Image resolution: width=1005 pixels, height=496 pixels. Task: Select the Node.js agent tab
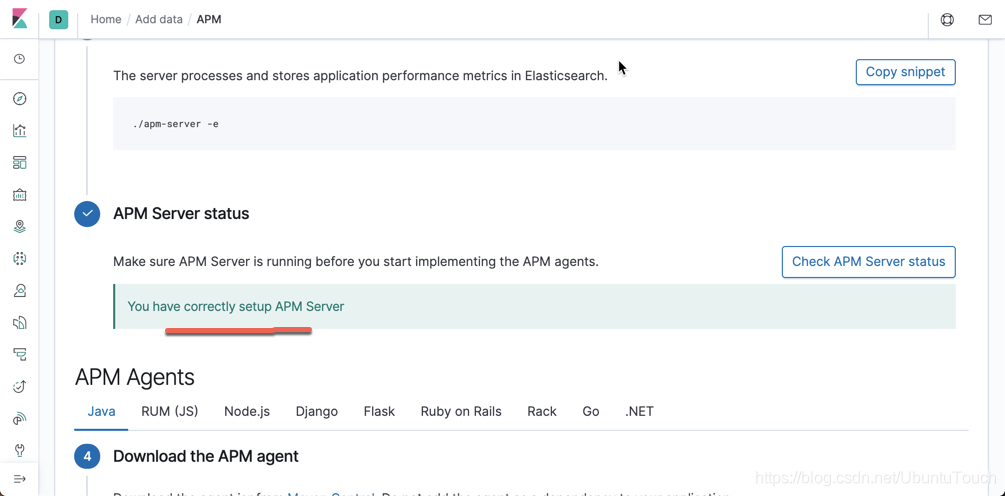tap(247, 411)
